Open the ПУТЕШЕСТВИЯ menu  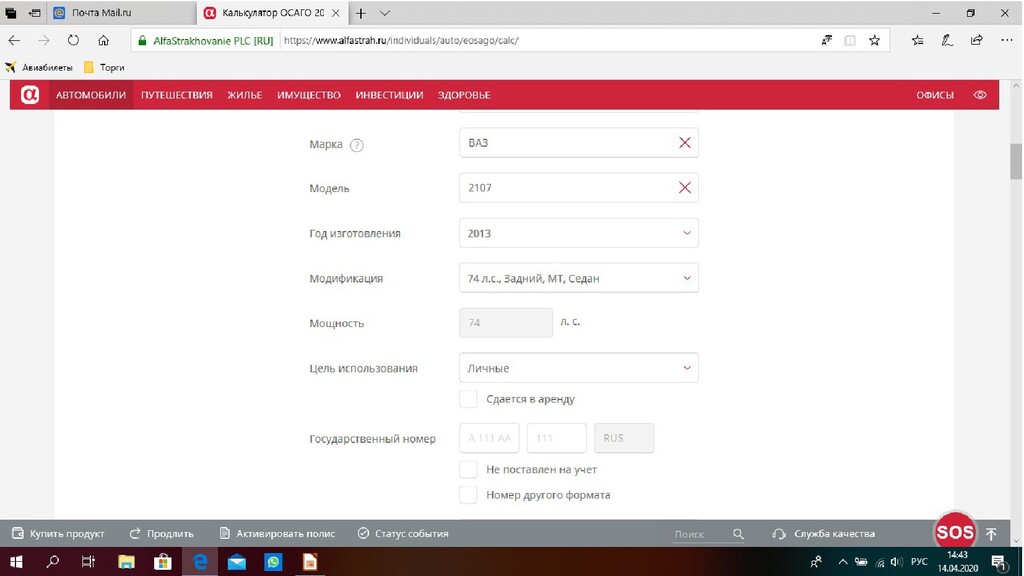tap(177, 95)
